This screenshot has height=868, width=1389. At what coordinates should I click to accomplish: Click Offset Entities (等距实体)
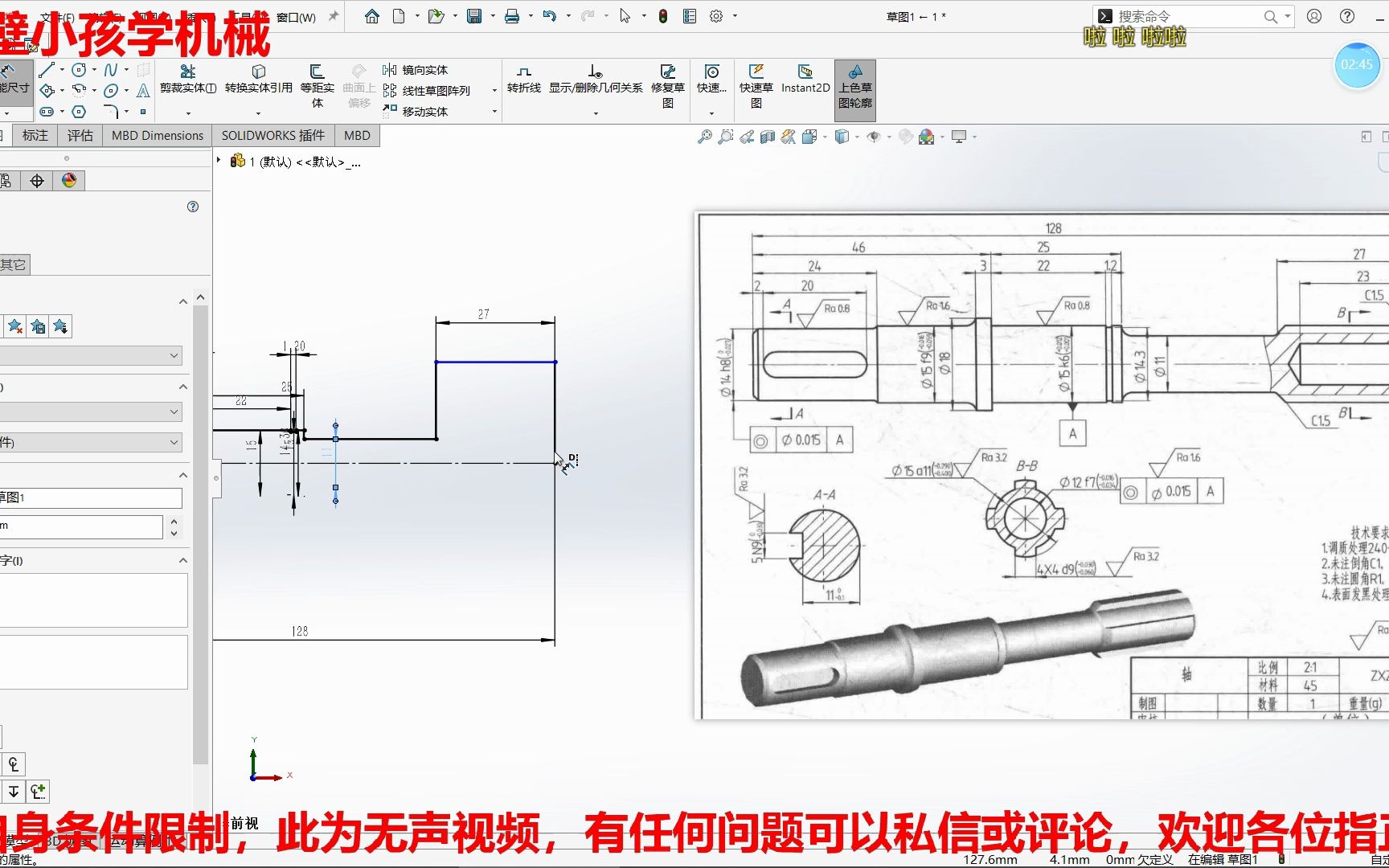click(318, 87)
